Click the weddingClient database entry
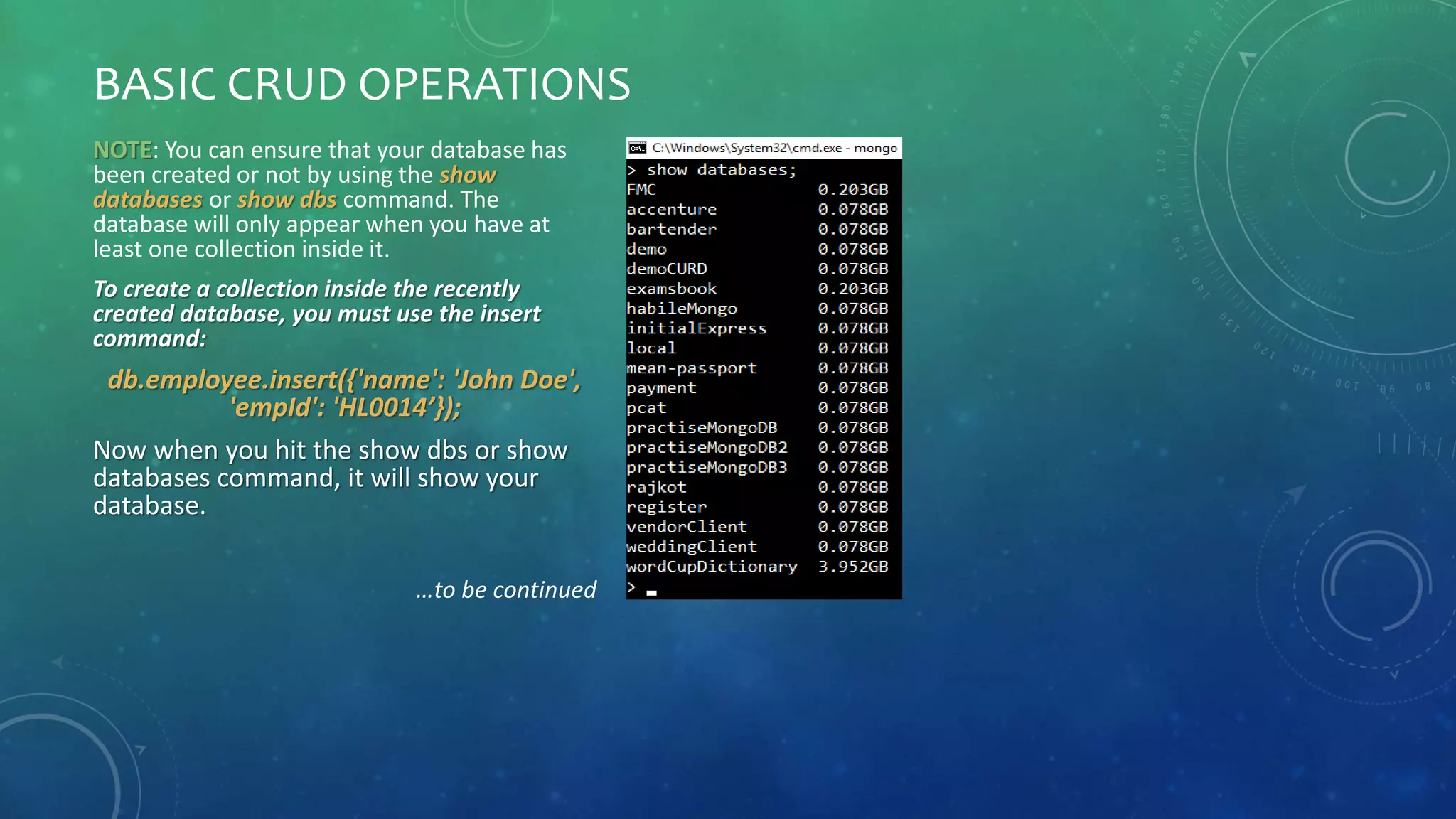1456x819 pixels. 691,547
